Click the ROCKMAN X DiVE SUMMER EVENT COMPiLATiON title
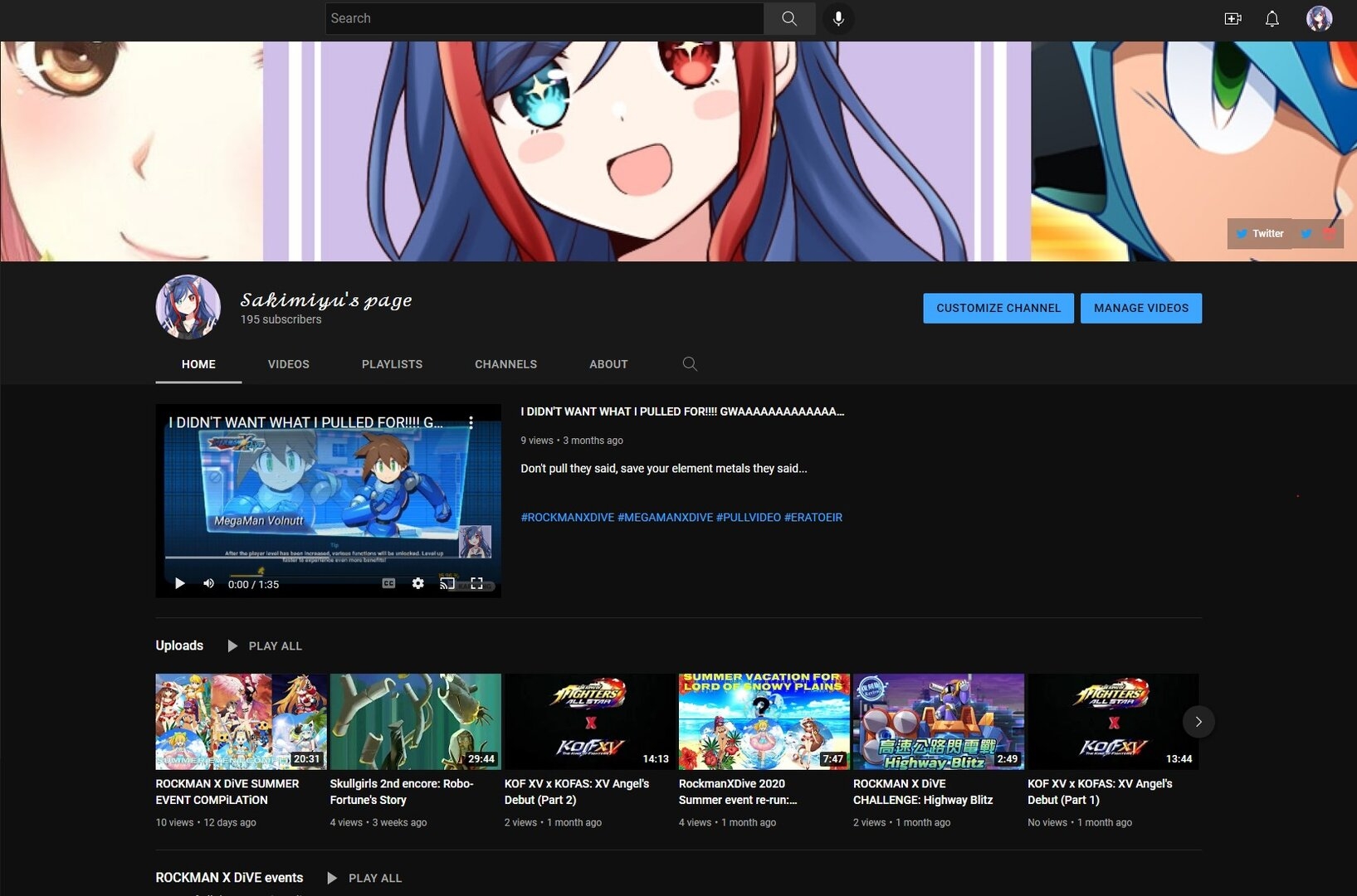 227,791
